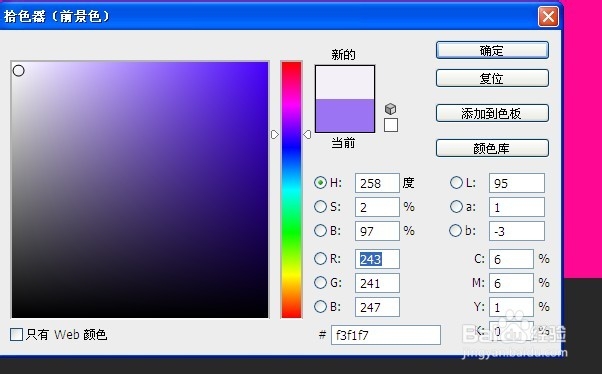Click 添加到色板 button

point(492,113)
